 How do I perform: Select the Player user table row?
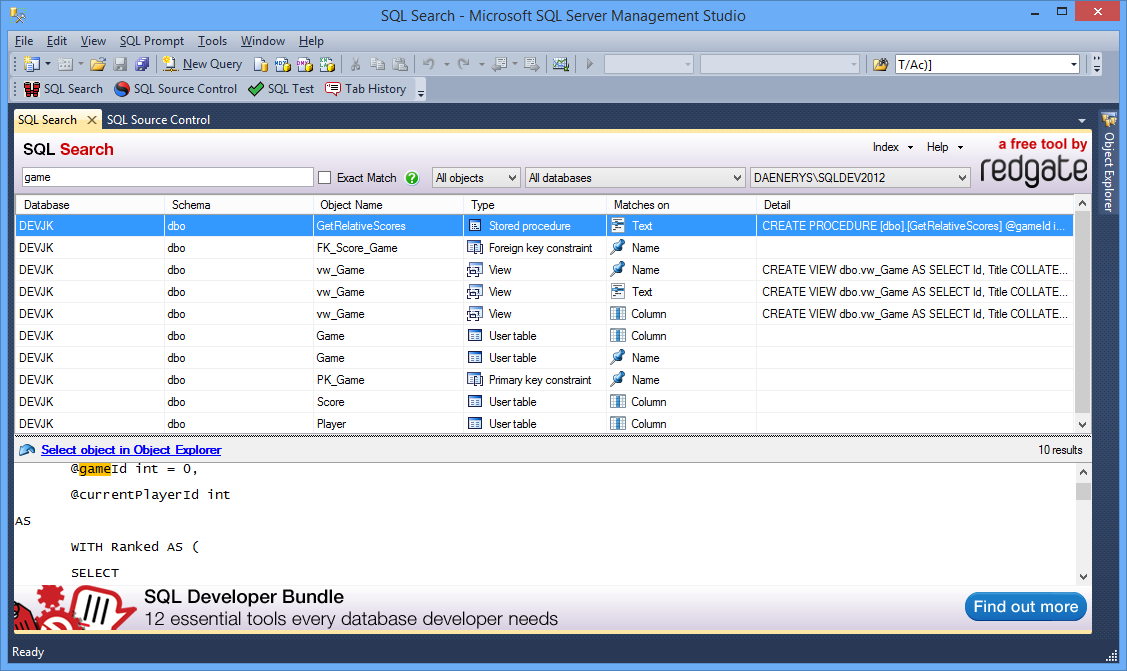pyautogui.click(x=544, y=424)
